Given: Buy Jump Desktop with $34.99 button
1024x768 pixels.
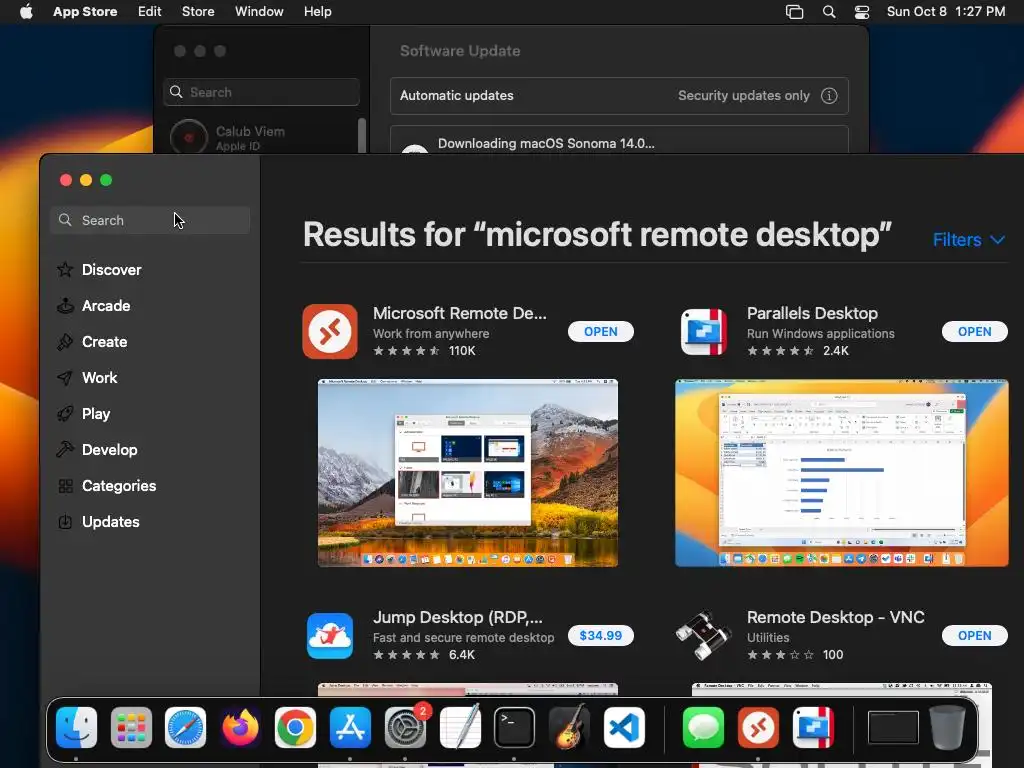Looking at the screenshot, I should [601, 635].
